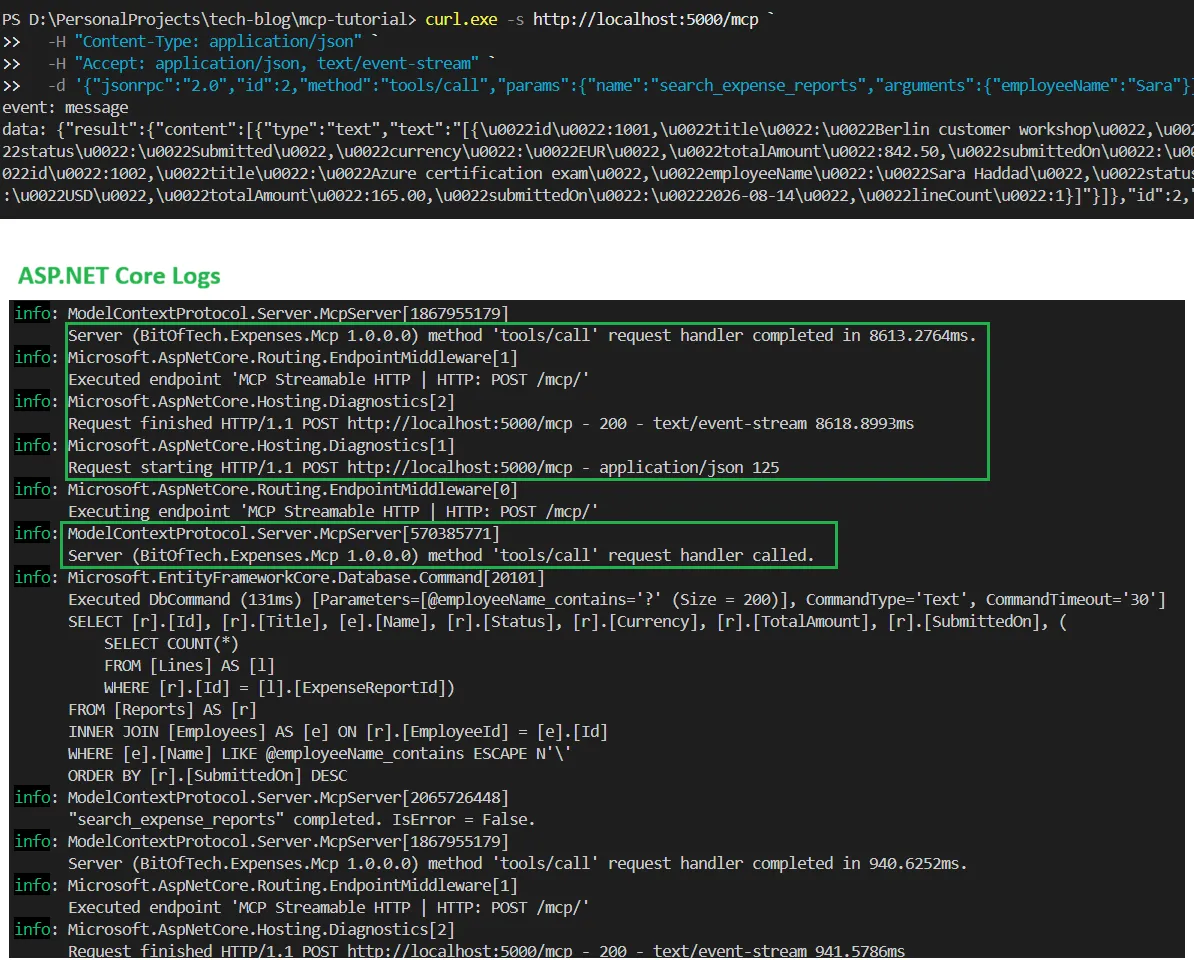Click the "Executing endpoint 'MCP Streamable HTTP" line
This screenshot has width=1194, height=960.
(x=333, y=512)
